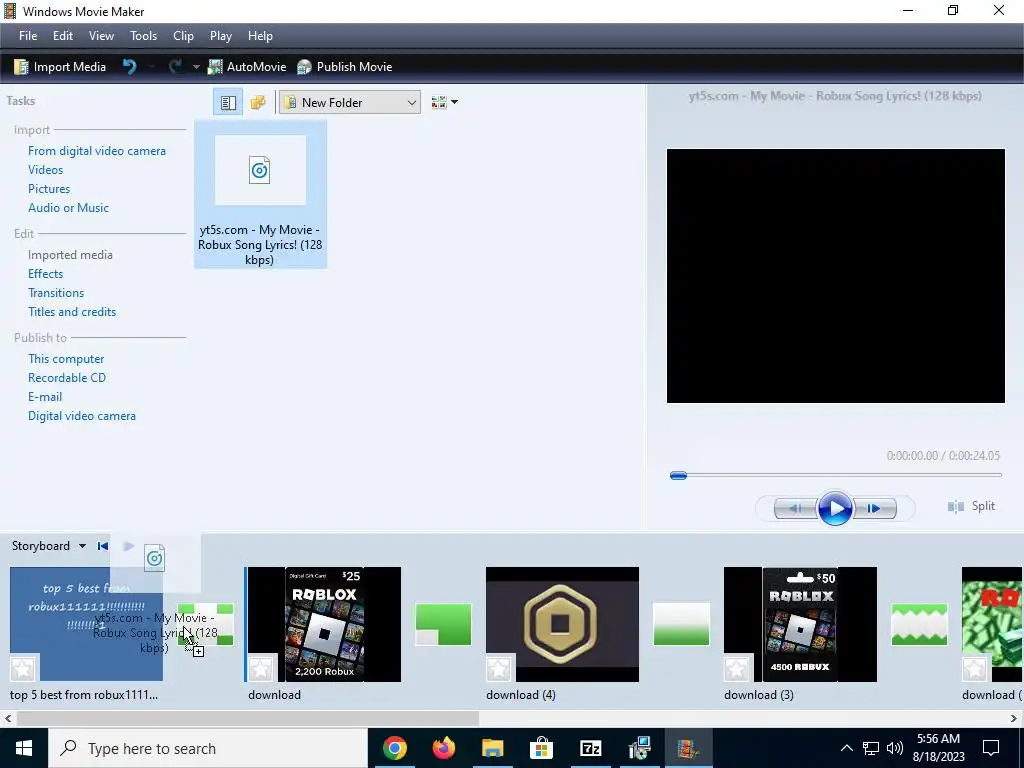Click the Videos import link

45,170
